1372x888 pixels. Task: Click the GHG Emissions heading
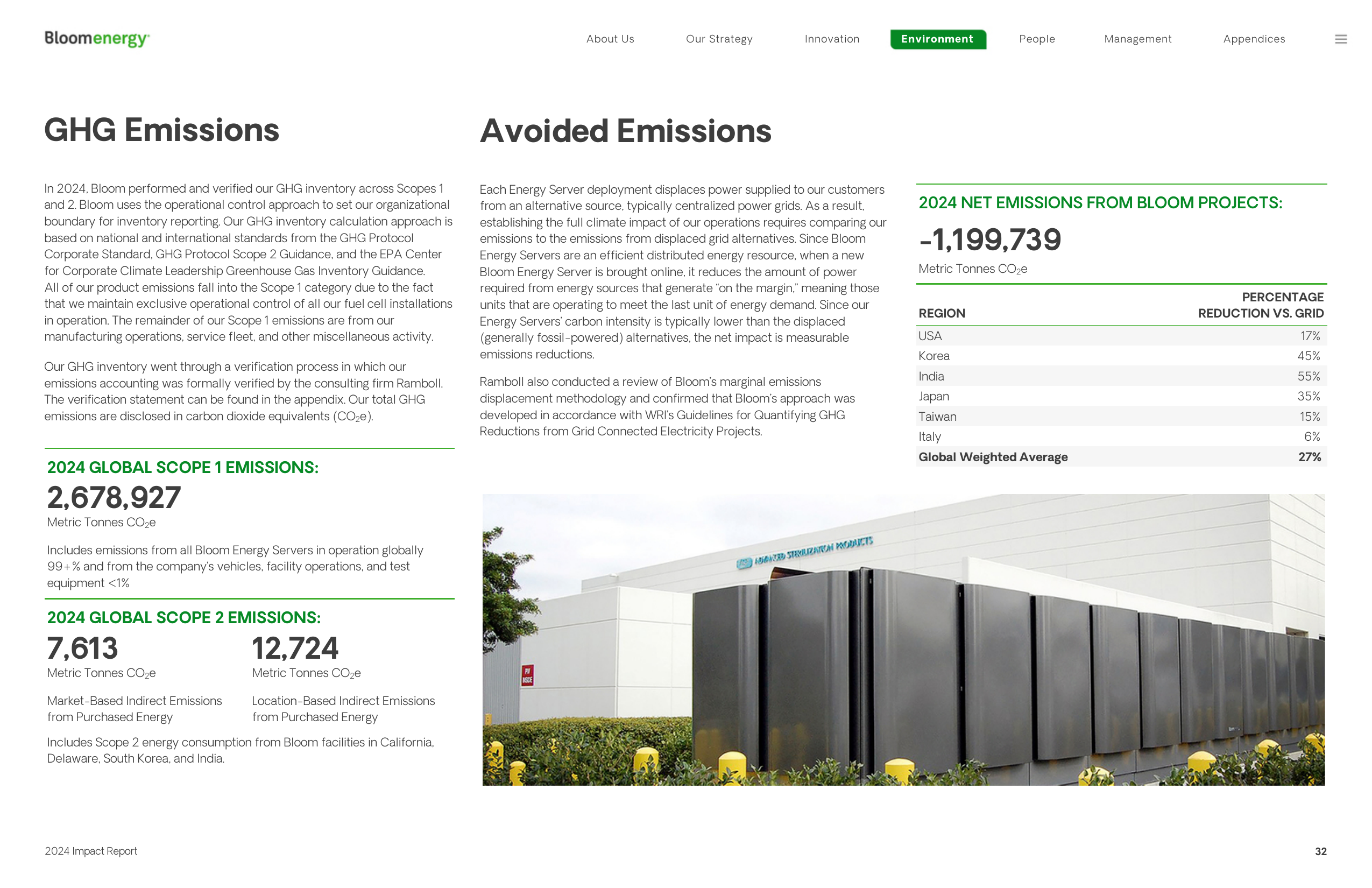[162, 130]
